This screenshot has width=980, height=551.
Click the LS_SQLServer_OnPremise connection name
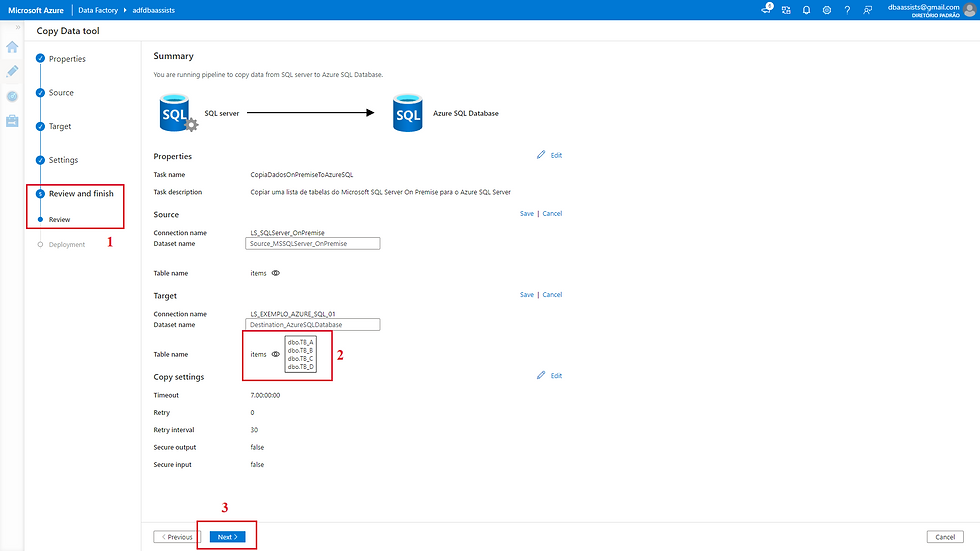click(x=288, y=232)
